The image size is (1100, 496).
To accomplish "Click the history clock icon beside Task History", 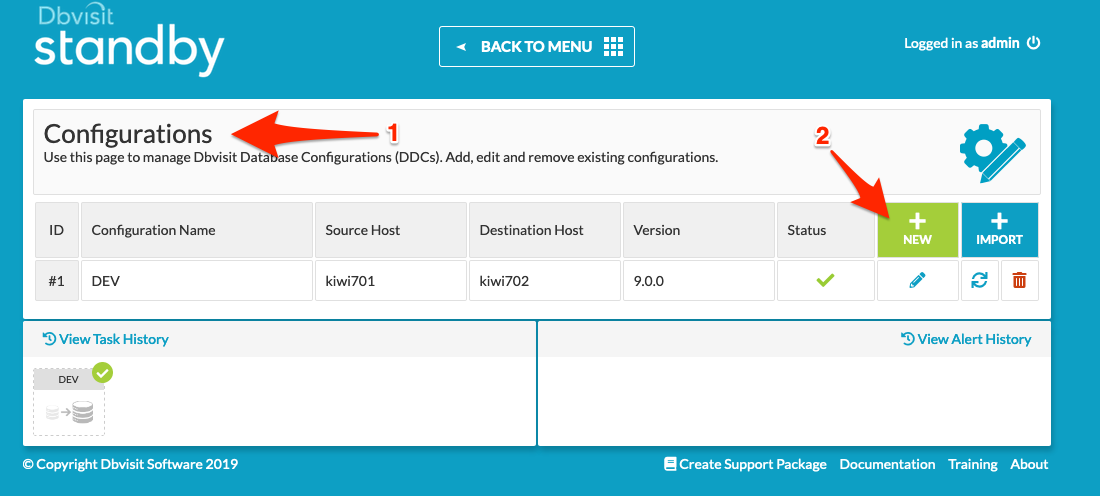I will 49,339.
